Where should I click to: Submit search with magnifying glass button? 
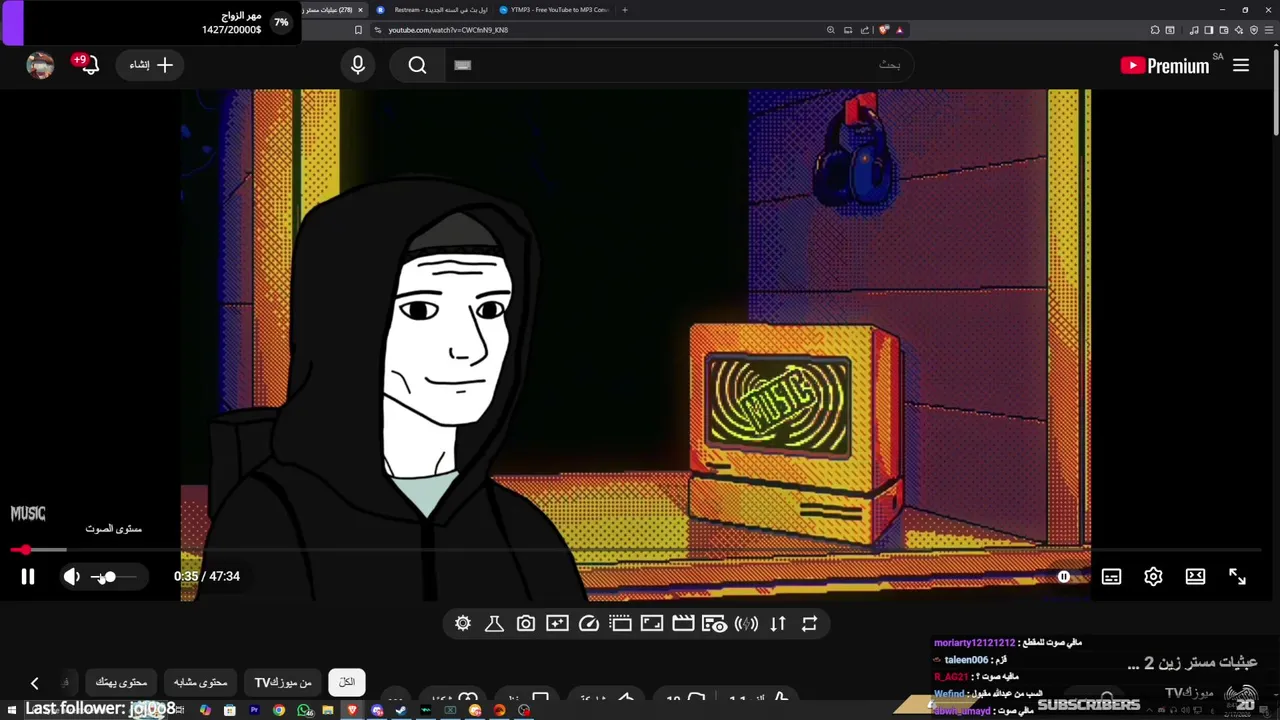(x=417, y=65)
